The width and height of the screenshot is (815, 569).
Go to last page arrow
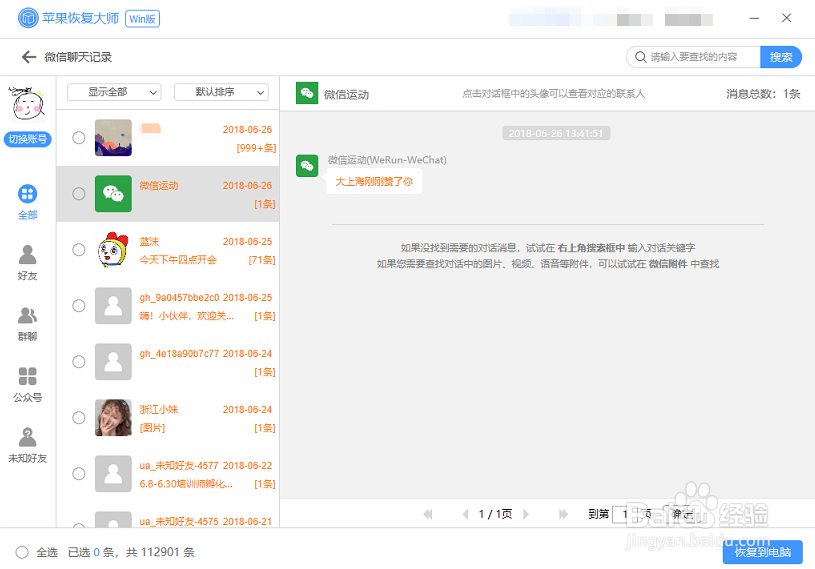pos(563,514)
